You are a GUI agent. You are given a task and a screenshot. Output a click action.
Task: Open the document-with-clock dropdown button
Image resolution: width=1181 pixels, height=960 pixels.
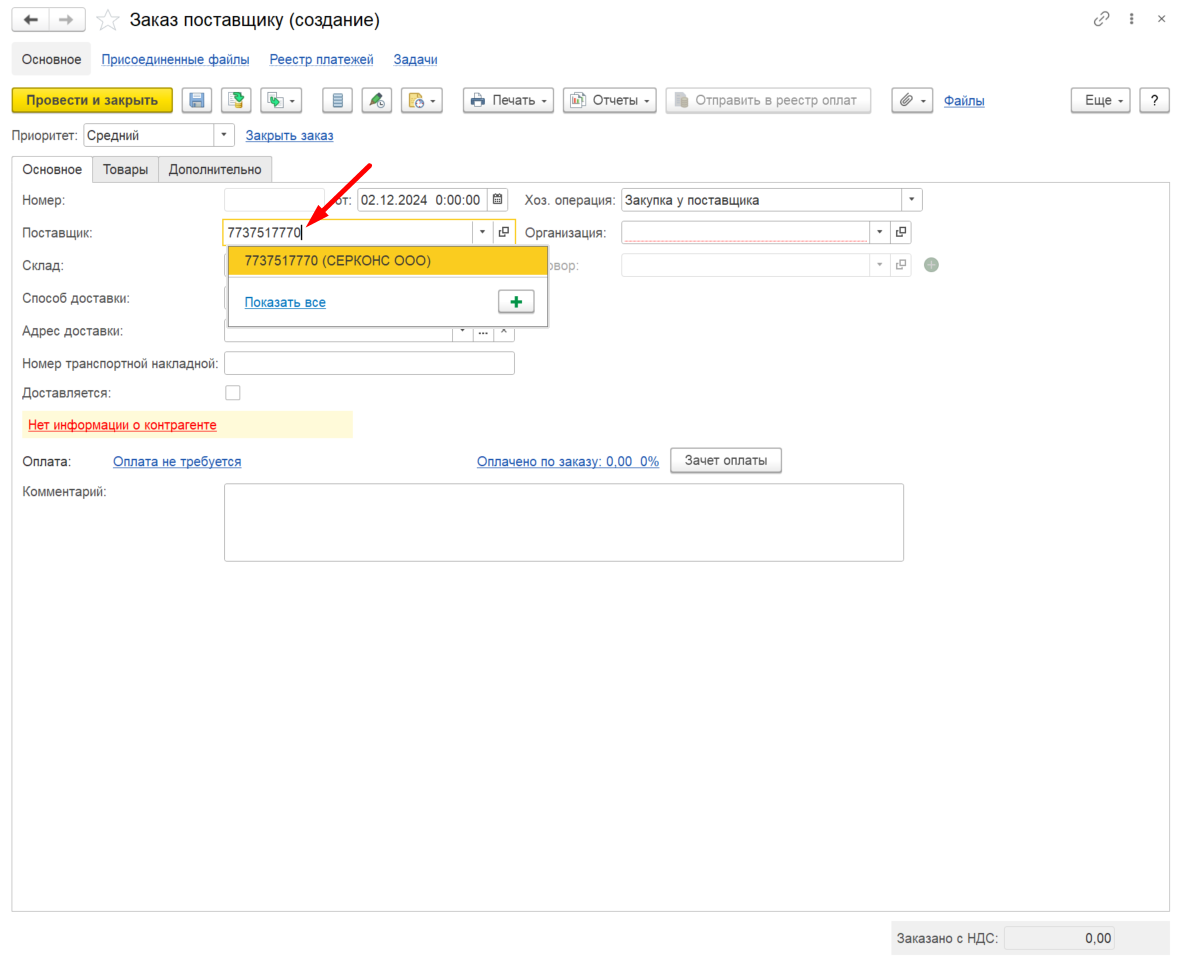[x=422, y=100]
